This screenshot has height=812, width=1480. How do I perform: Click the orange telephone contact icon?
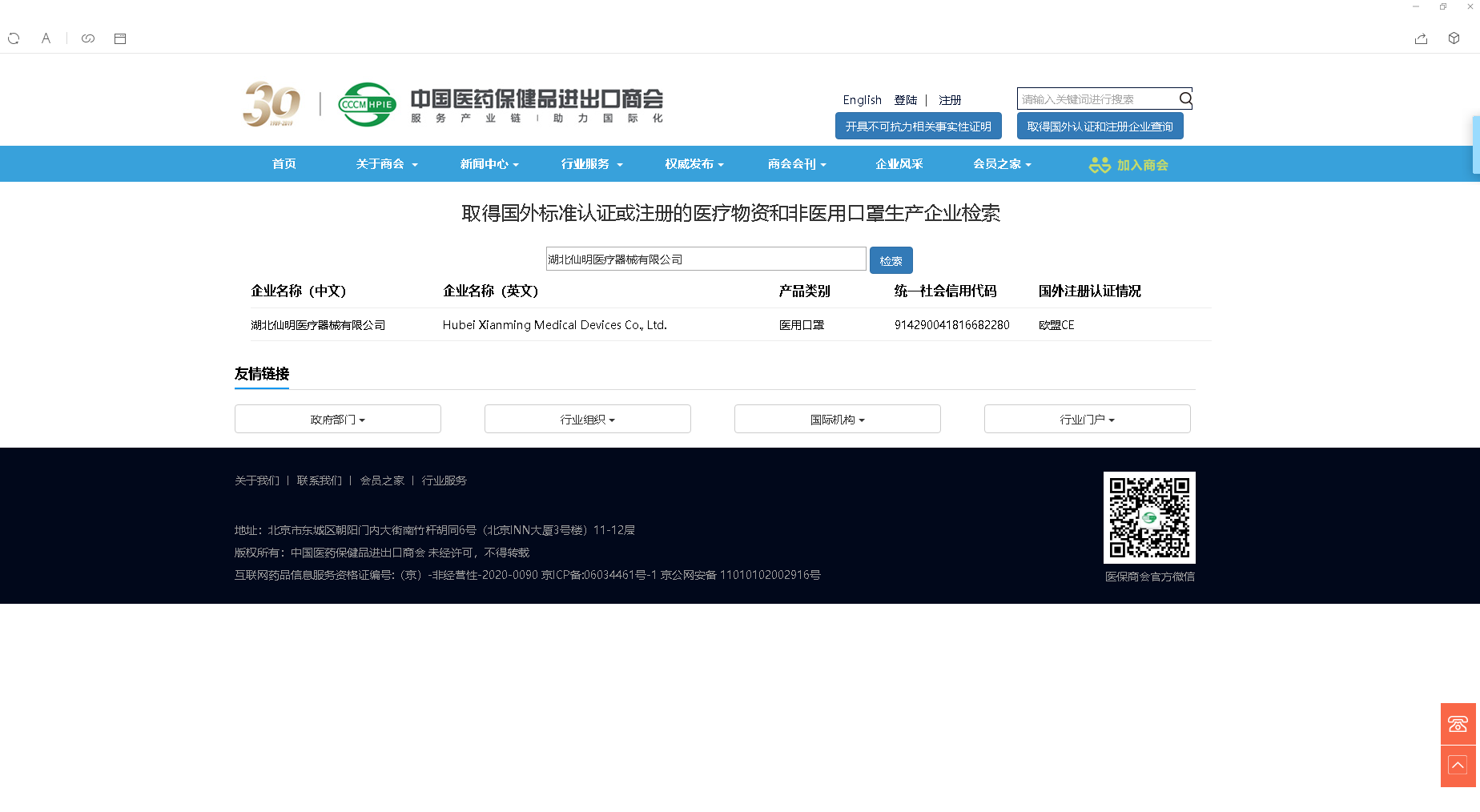(x=1458, y=724)
